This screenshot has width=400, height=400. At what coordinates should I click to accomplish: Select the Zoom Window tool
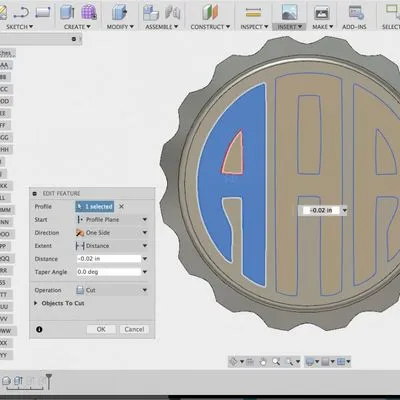point(289,362)
